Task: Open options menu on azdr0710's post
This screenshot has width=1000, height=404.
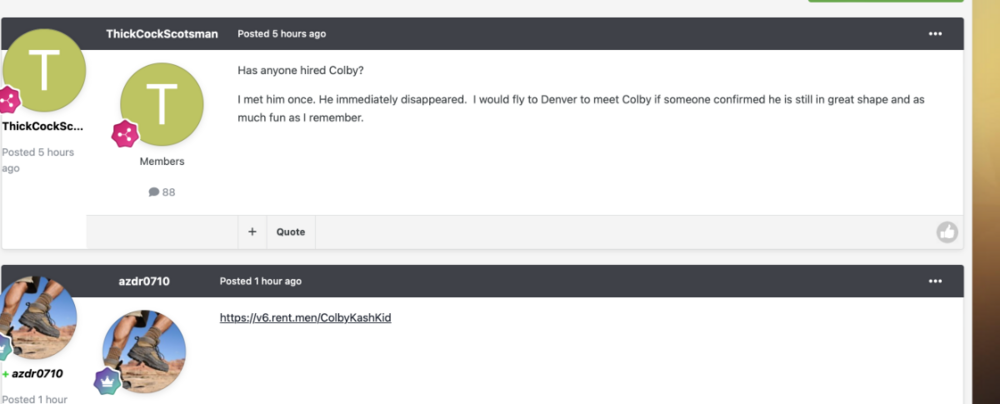Action: pos(935,282)
